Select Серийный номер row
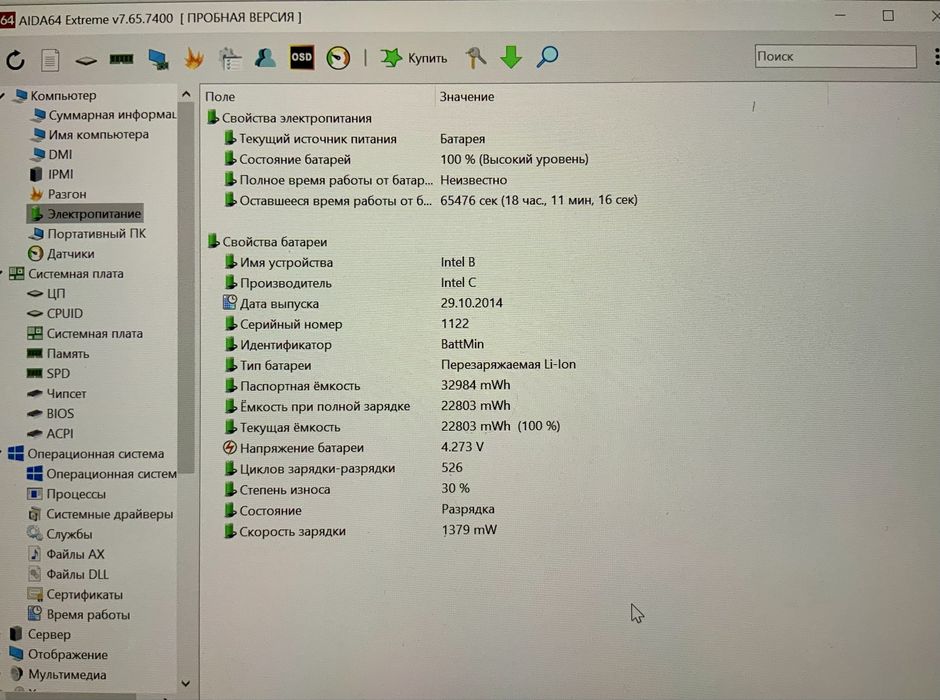 tap(347, 324)
